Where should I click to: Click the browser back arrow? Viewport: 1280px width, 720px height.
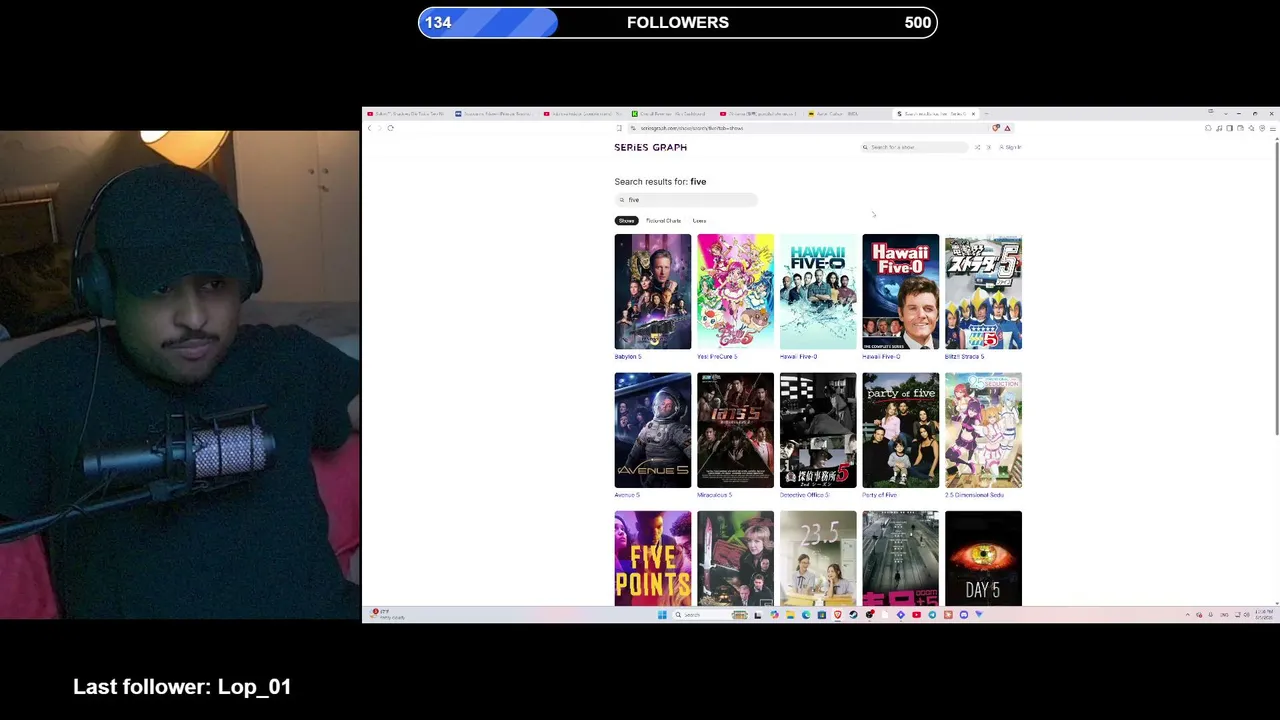(x=369, y=128)
